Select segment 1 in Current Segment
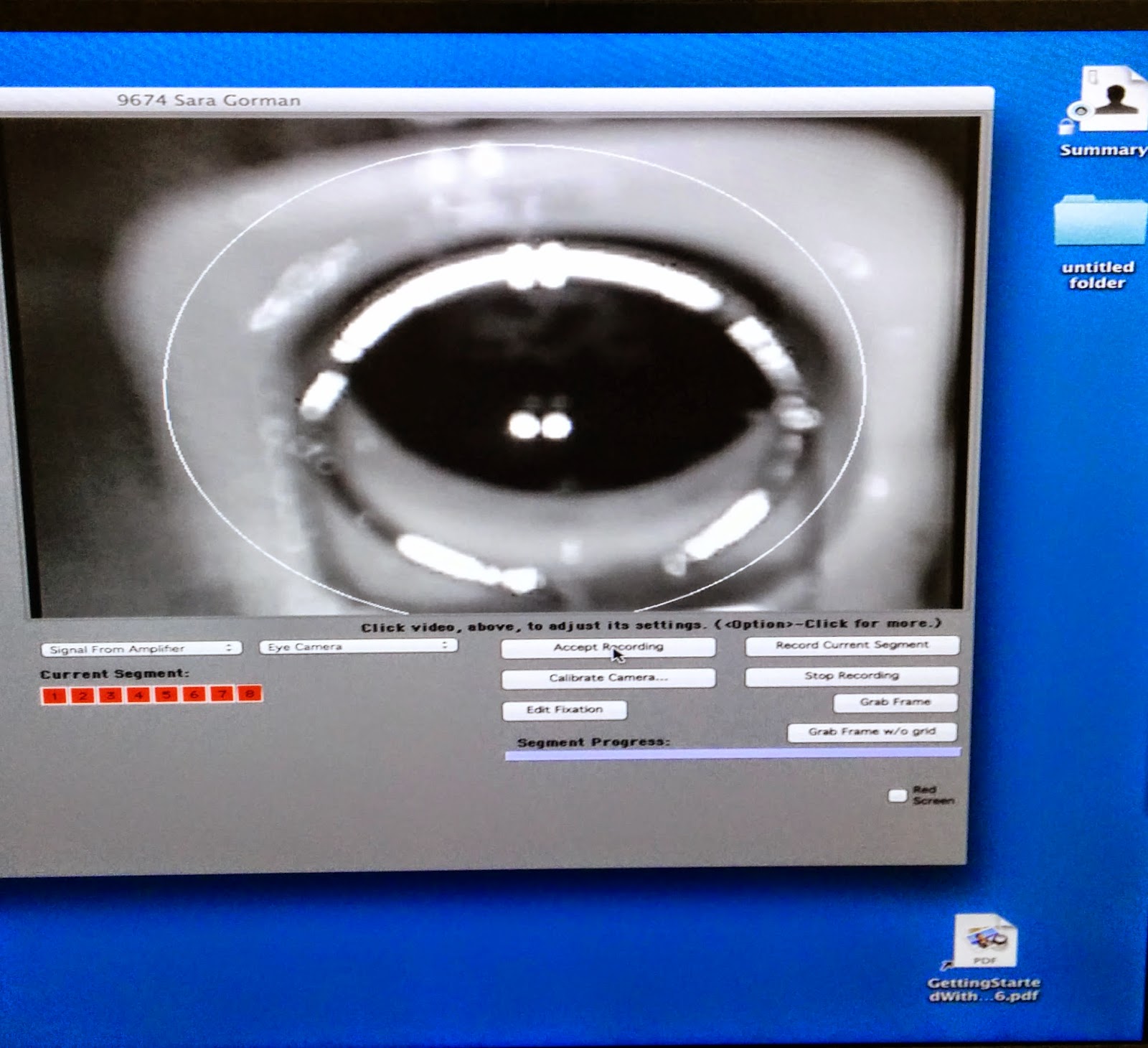Viewport: 1148px width, 1048px height. (54, 695)
